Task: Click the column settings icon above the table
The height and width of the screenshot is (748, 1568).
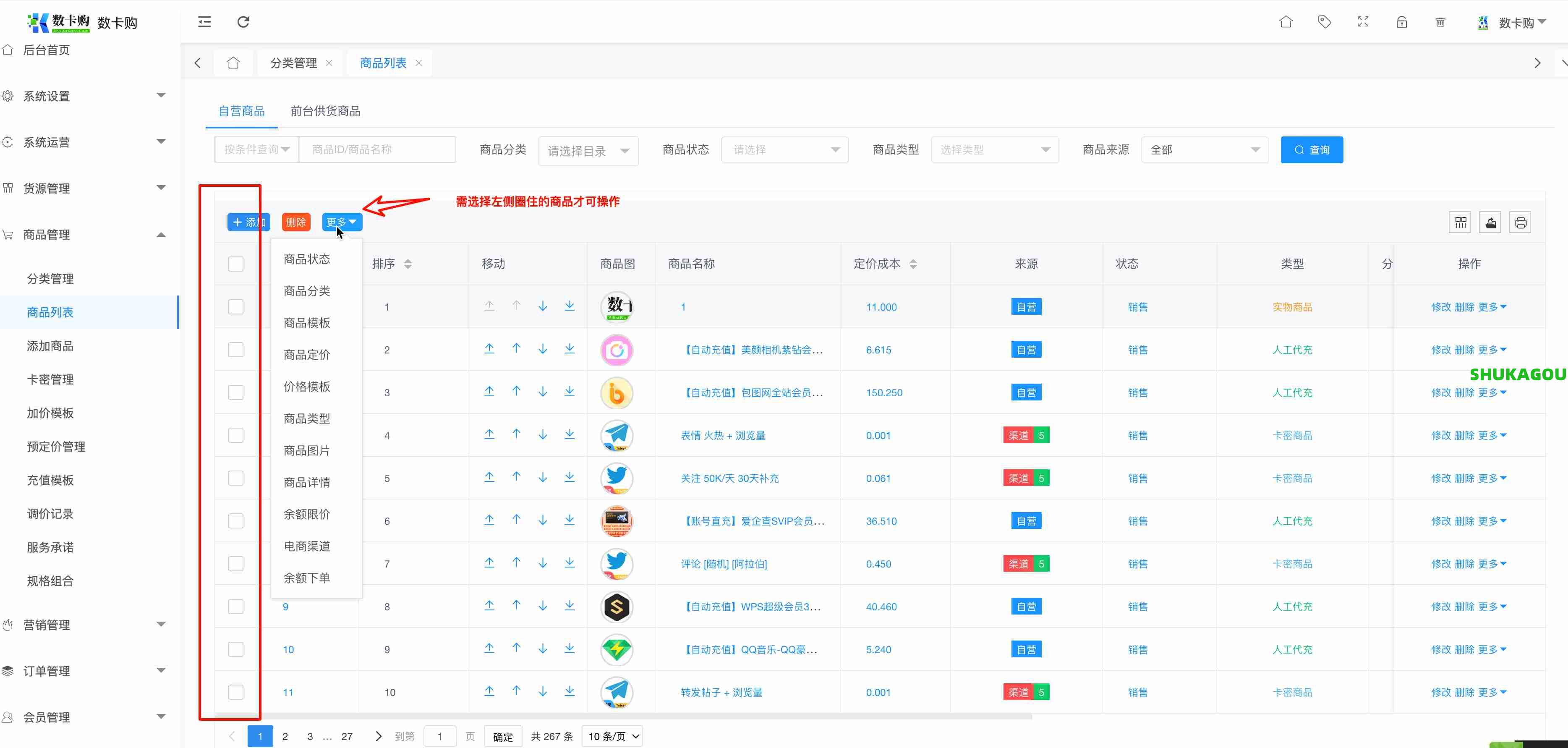Action: [x=1460, y=222]
